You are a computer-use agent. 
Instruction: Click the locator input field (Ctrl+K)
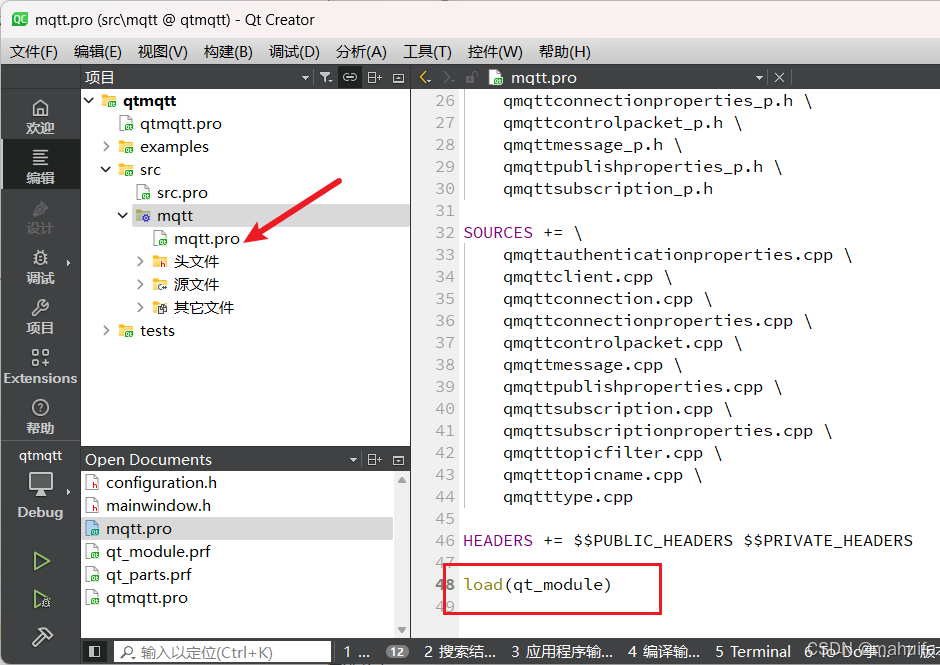click(x=222, y=652)
